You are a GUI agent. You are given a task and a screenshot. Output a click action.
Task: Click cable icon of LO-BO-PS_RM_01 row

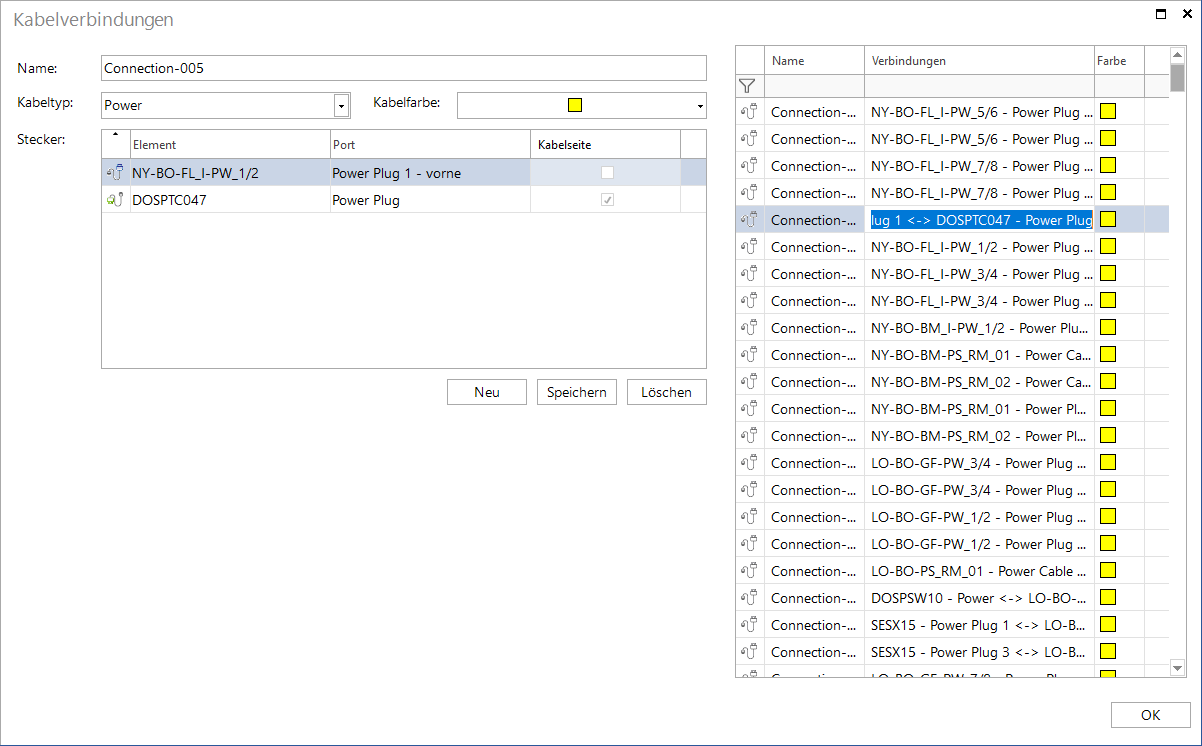click(749, 571)
